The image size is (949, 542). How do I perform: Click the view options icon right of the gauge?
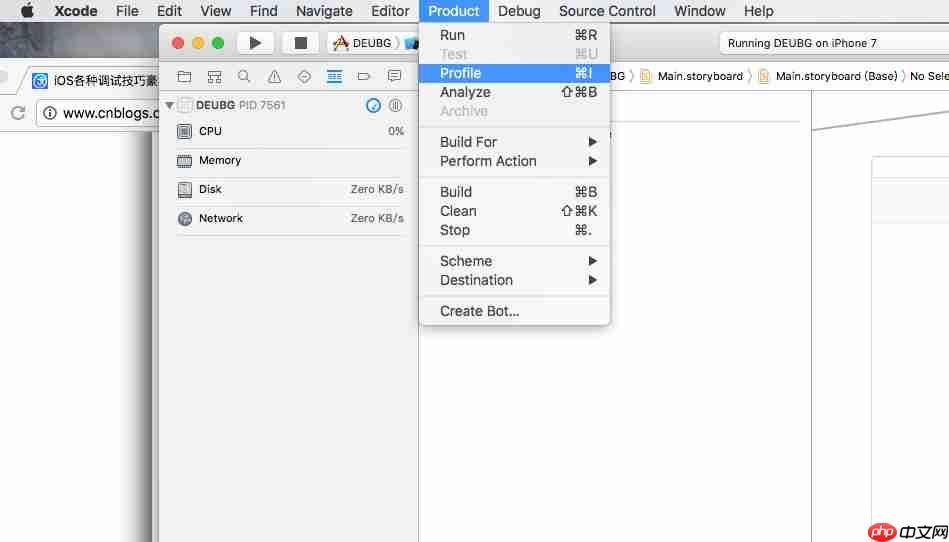coord(395,105)
